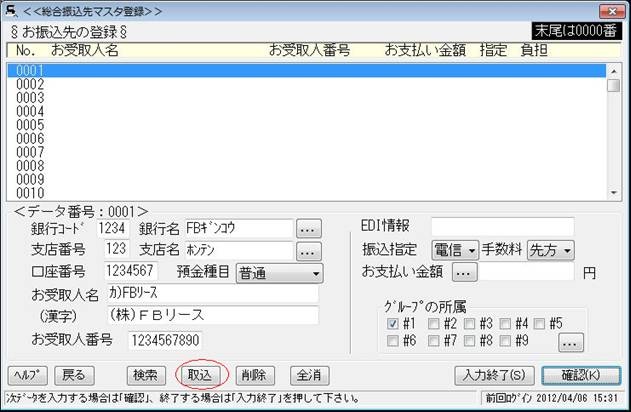Click the app icon in title bar
The width and height of the screenshot is (631, 412).
(11, 11)
